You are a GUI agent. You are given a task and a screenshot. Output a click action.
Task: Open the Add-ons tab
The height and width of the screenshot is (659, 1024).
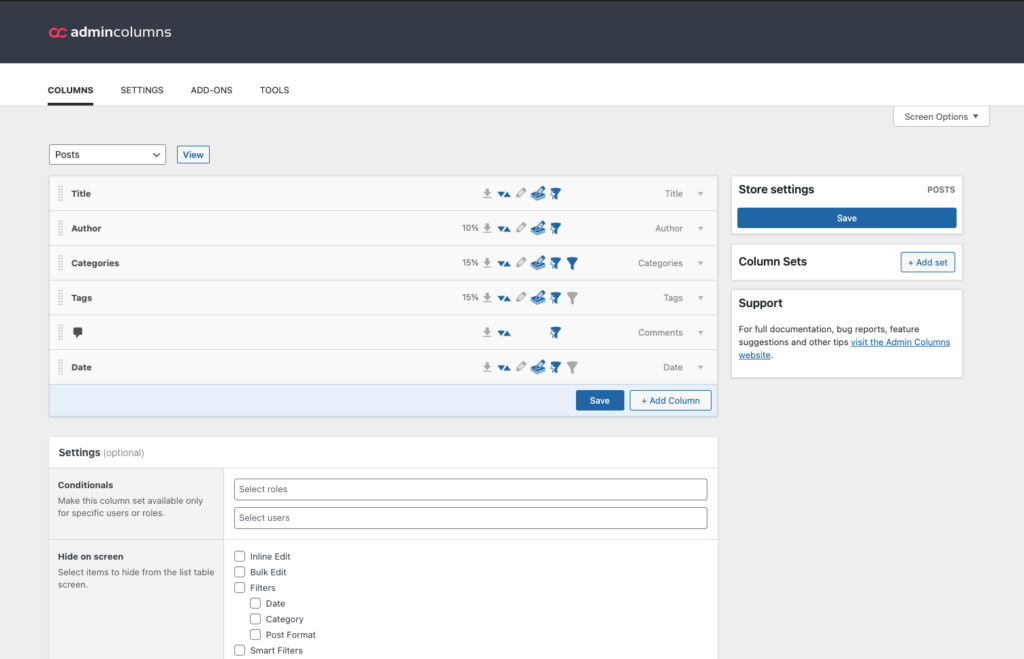(x=211, y=90)
